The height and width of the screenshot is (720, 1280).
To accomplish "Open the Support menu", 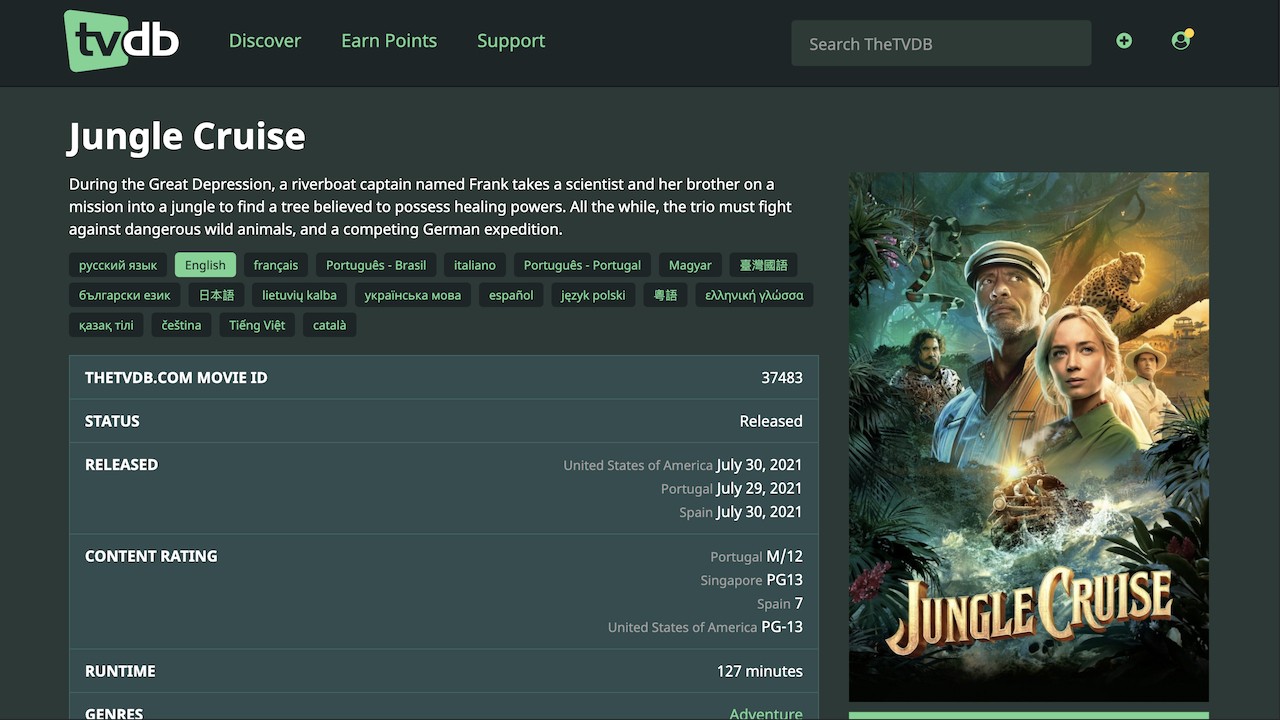I will (x=511, y=41).
